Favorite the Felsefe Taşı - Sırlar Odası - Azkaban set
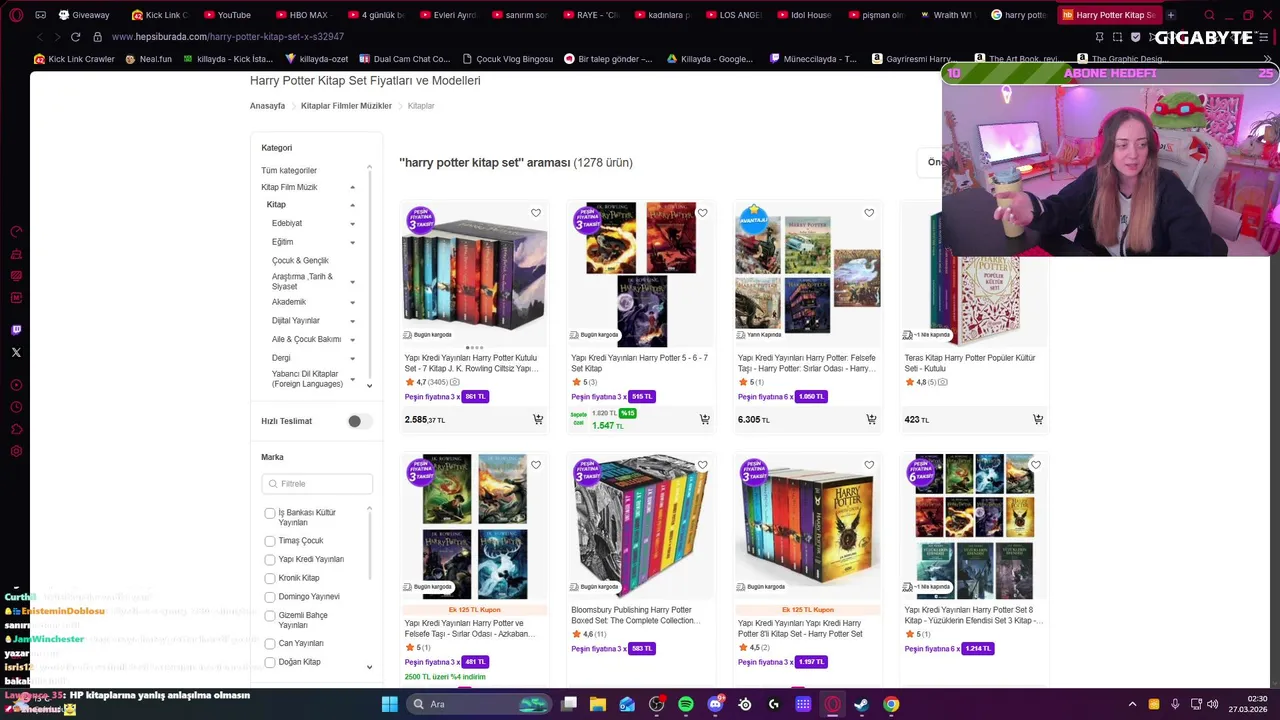The height and width of the screenshot is (720, 1280). (x=536, y=465)
